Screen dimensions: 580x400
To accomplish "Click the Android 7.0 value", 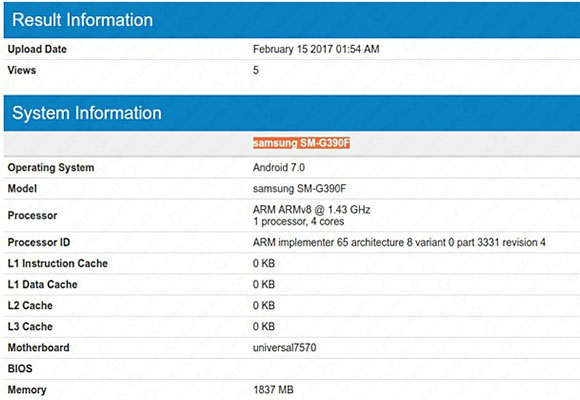I will coord(279,168).
